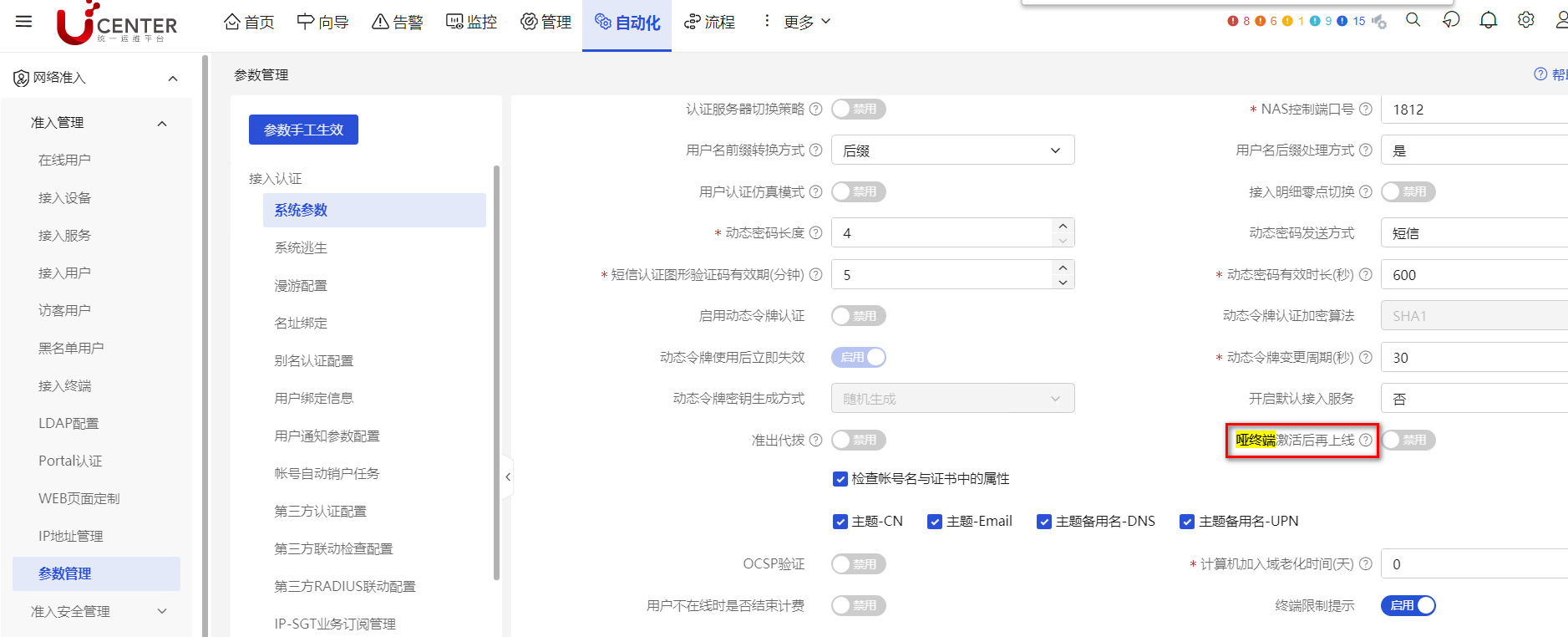
Task: Toggle the 终端限制提示 switch
Action: tap(1408, 605)
